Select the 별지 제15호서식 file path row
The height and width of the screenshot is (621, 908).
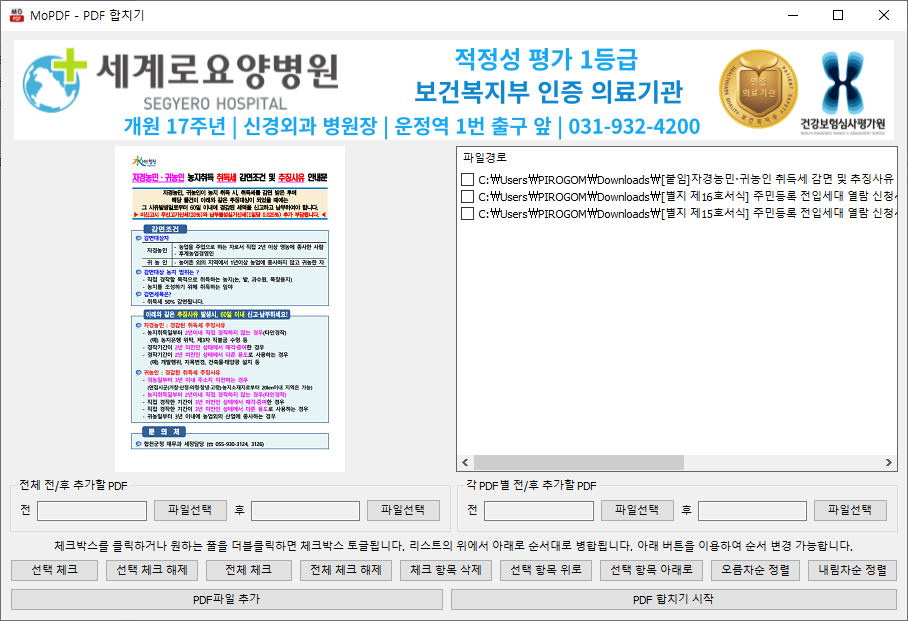click(x=679, y=213)
